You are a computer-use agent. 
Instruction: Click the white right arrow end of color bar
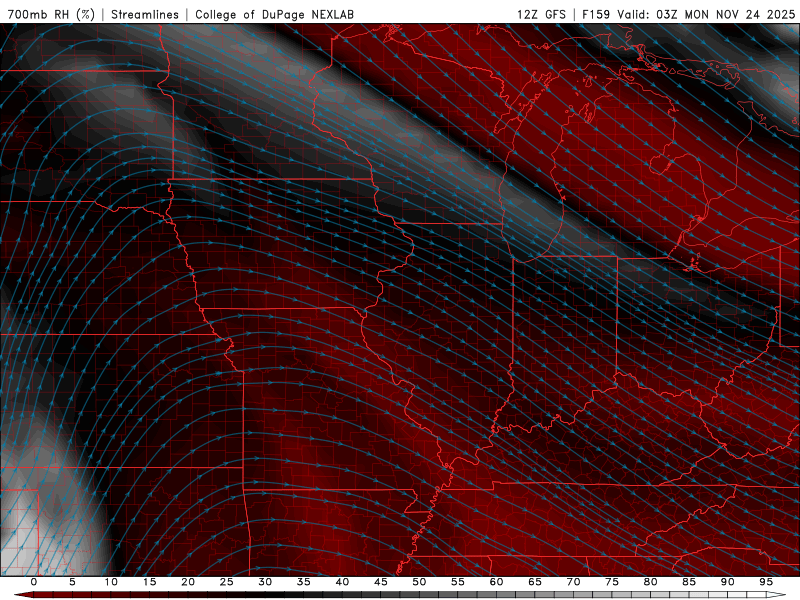[777, 595]
